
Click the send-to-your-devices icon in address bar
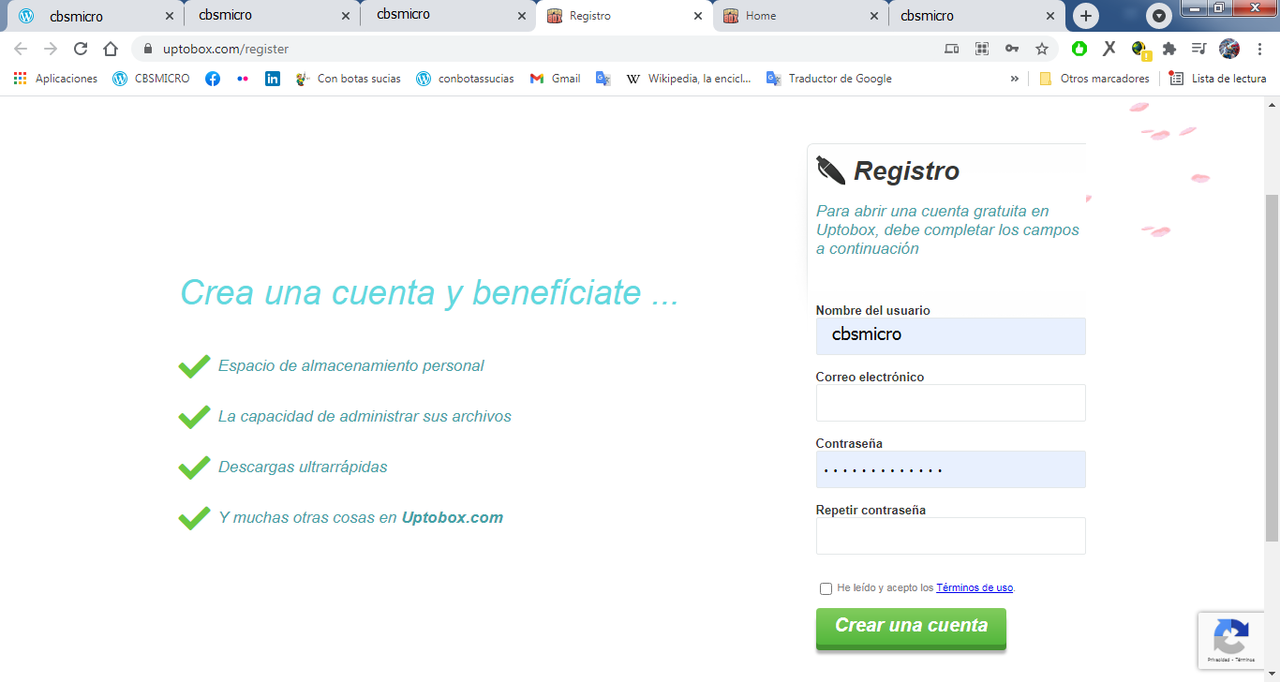(951, 48)
